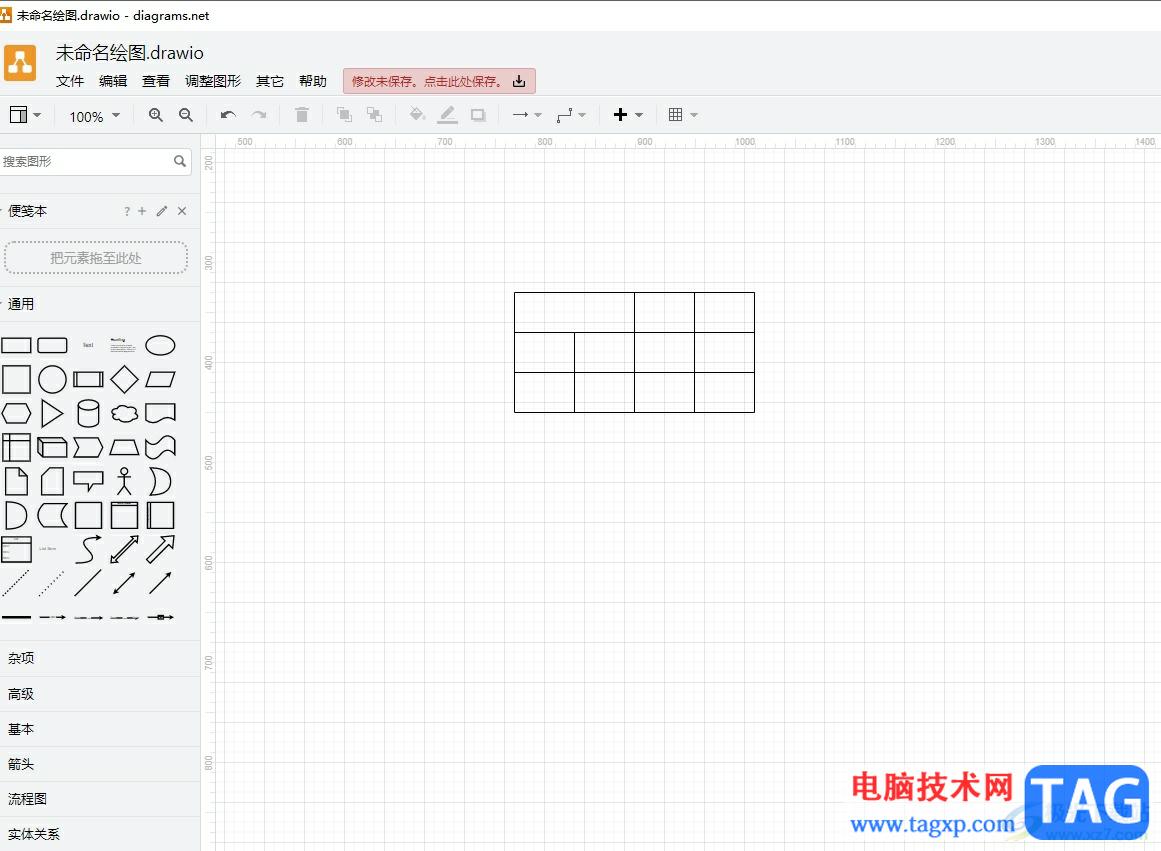Undo the last action
Viewport: 1161px width, 851px height.
coord(228,115)
